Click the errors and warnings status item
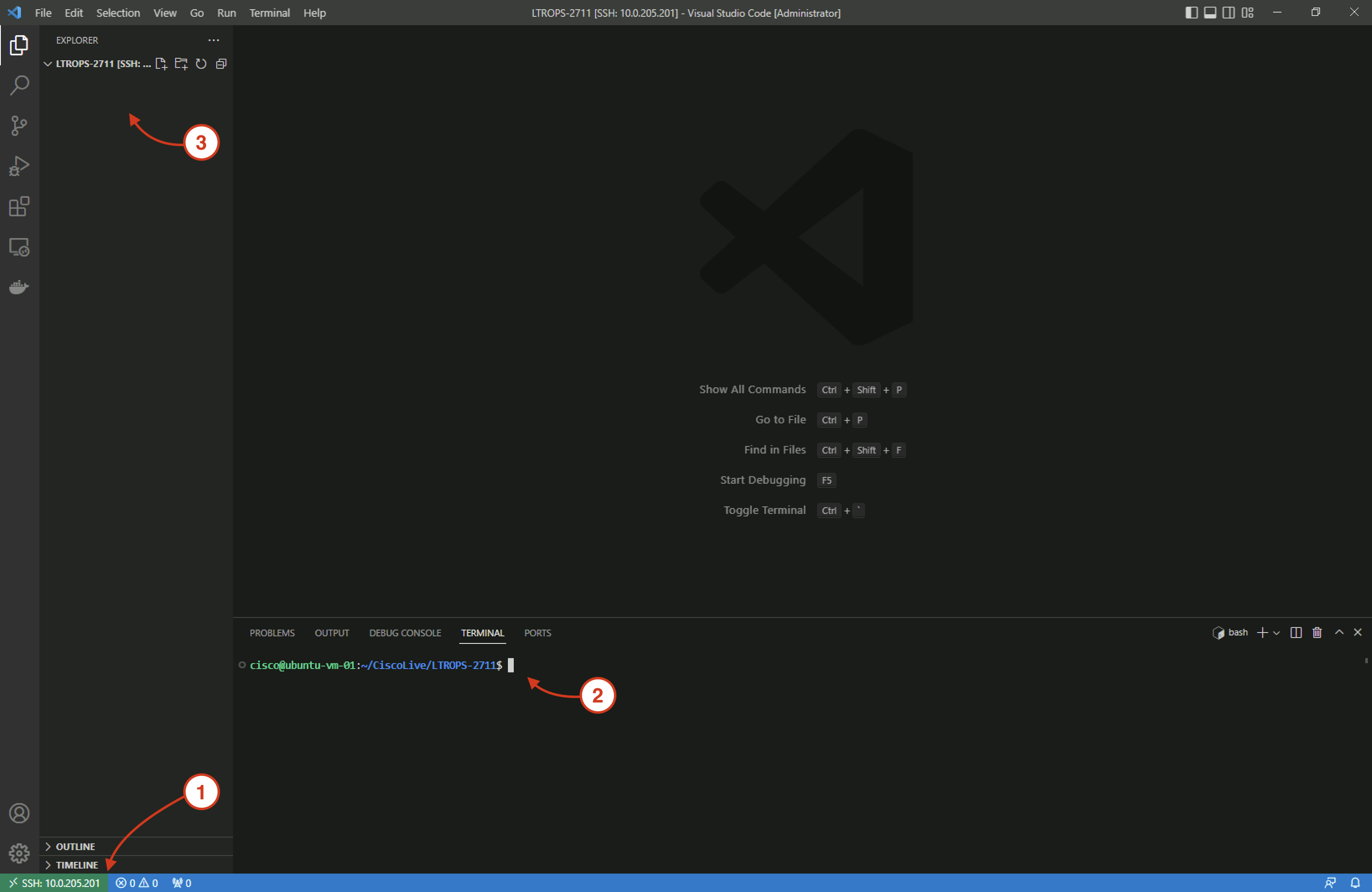 137,883
